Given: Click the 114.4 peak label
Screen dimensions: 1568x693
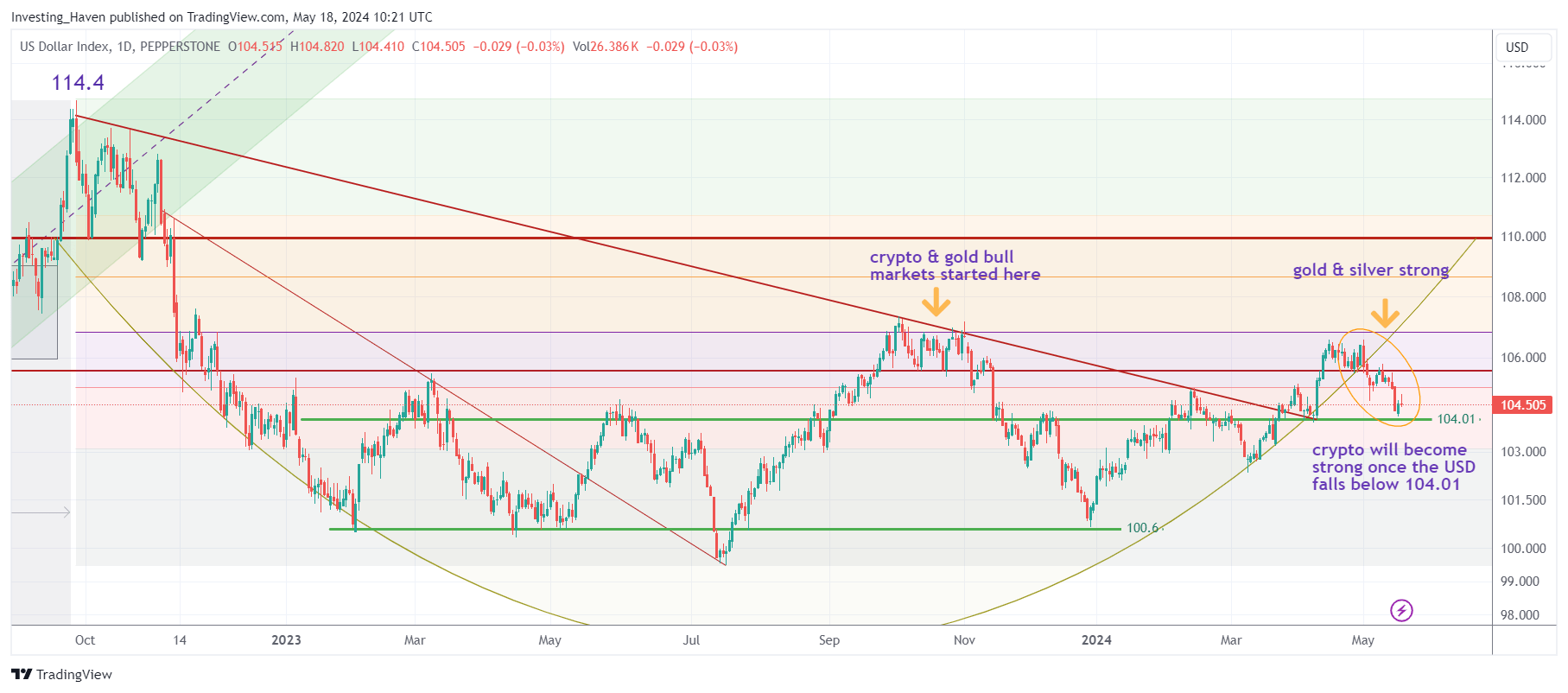Looking at the screenshot, I should 78,83.
